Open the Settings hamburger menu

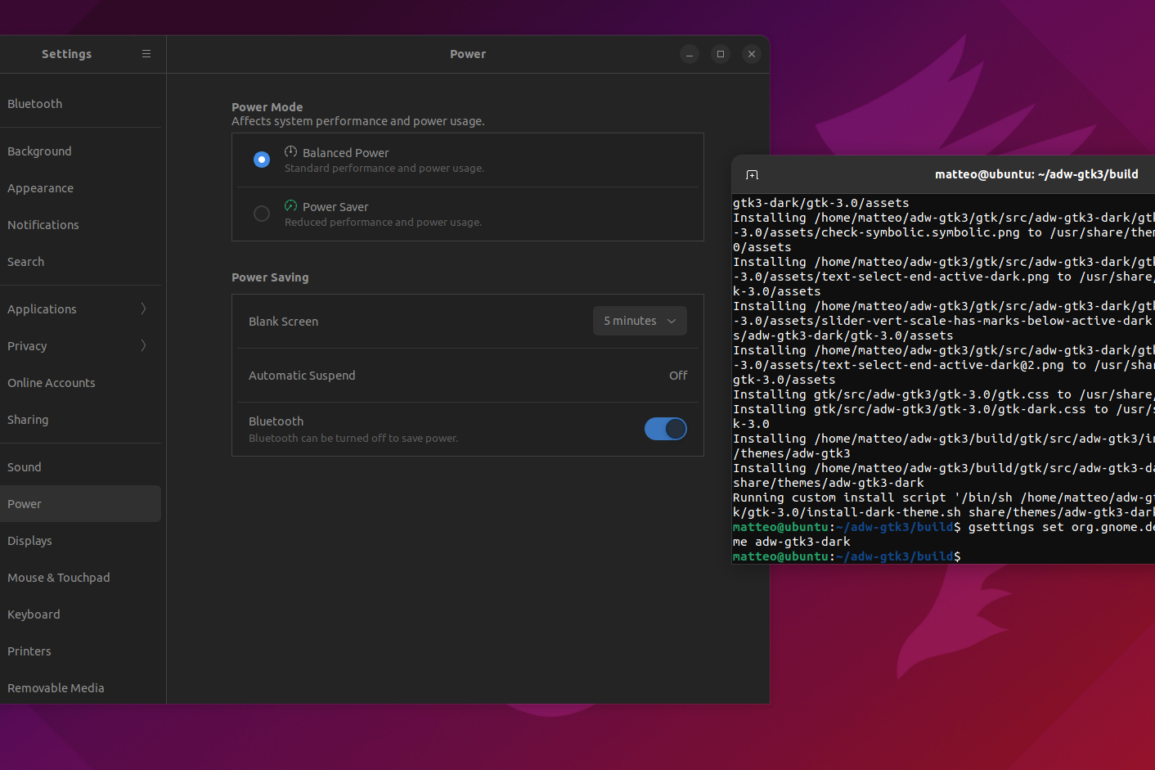coord(146,54)
